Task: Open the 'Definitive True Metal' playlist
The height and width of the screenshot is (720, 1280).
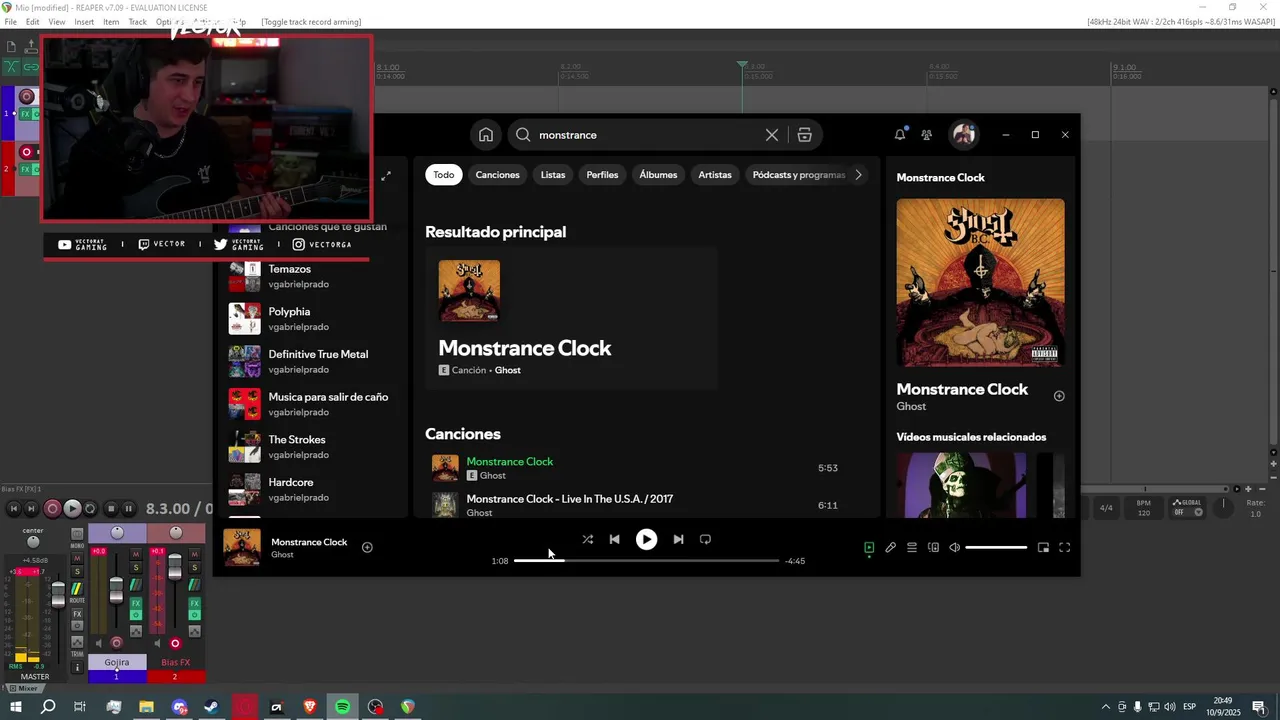Action: click(308, 361)
